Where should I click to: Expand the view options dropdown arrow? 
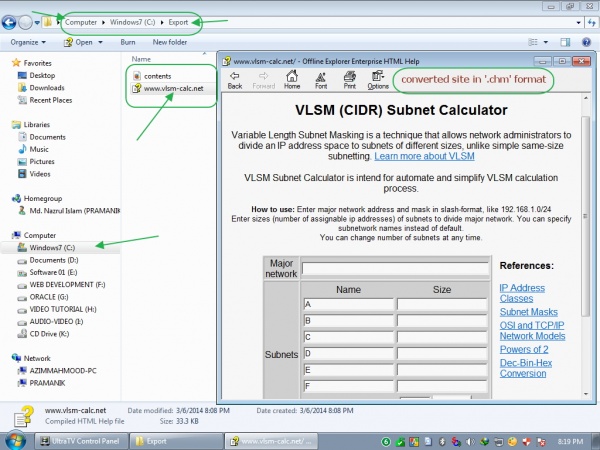coord(546,42)
